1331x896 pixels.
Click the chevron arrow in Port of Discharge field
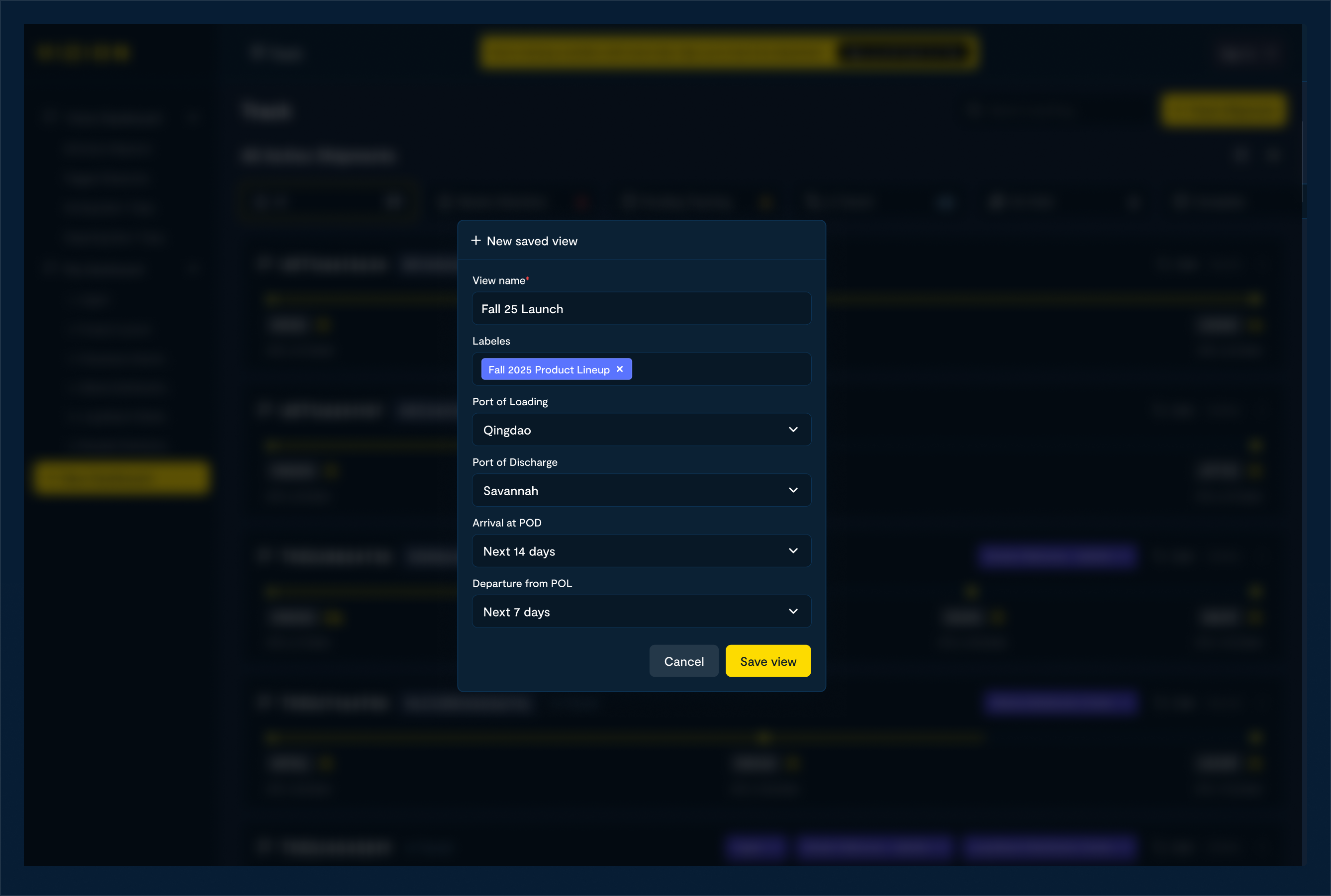(793, 490)
